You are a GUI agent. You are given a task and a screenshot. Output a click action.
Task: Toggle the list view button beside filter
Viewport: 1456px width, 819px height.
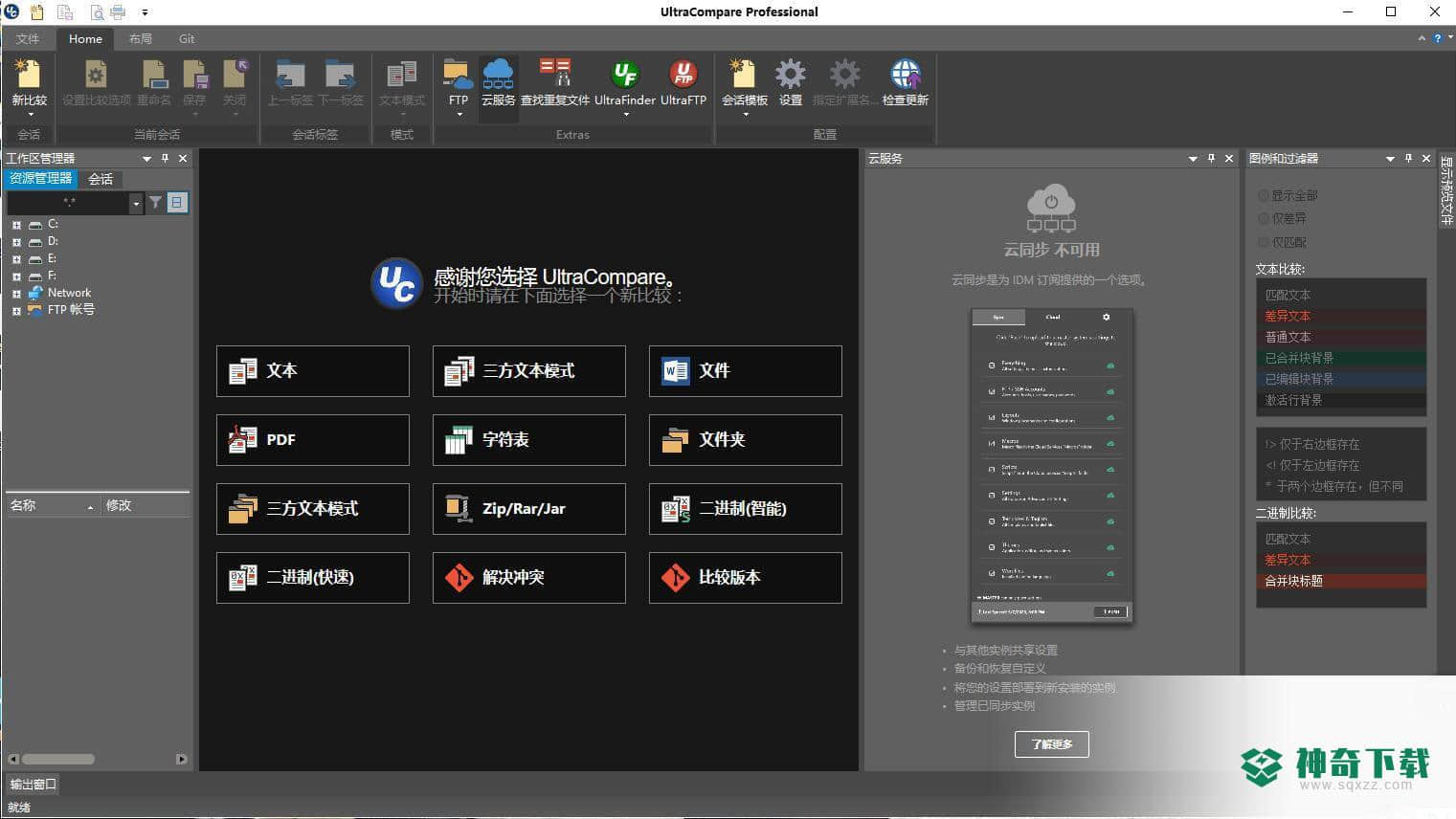(x=177, y=203)
